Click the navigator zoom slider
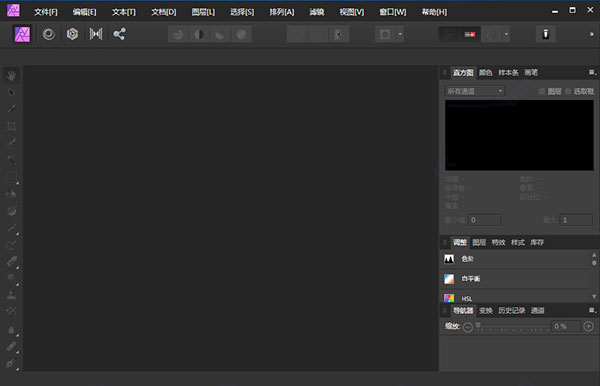 (513, 327)
